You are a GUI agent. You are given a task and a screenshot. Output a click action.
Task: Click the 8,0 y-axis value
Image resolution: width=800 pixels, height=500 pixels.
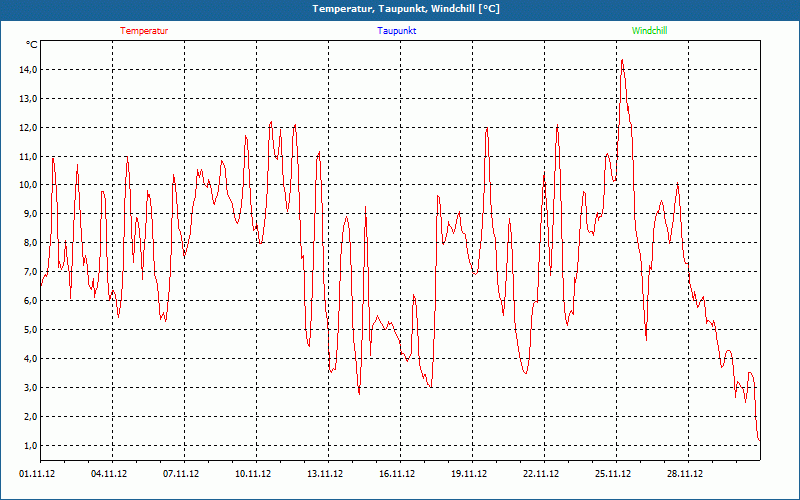pos(30,243)
